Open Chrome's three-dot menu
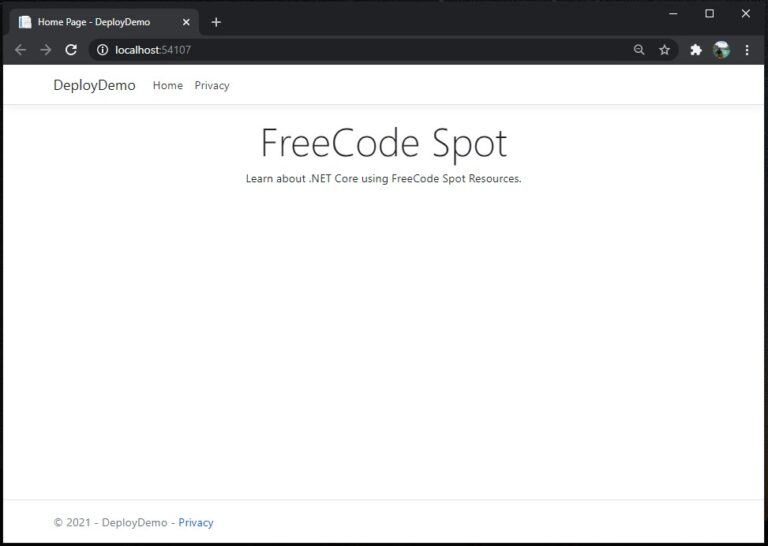Image resolution: width=768 pixels, height=546 pixels. (x=747, y=50)
